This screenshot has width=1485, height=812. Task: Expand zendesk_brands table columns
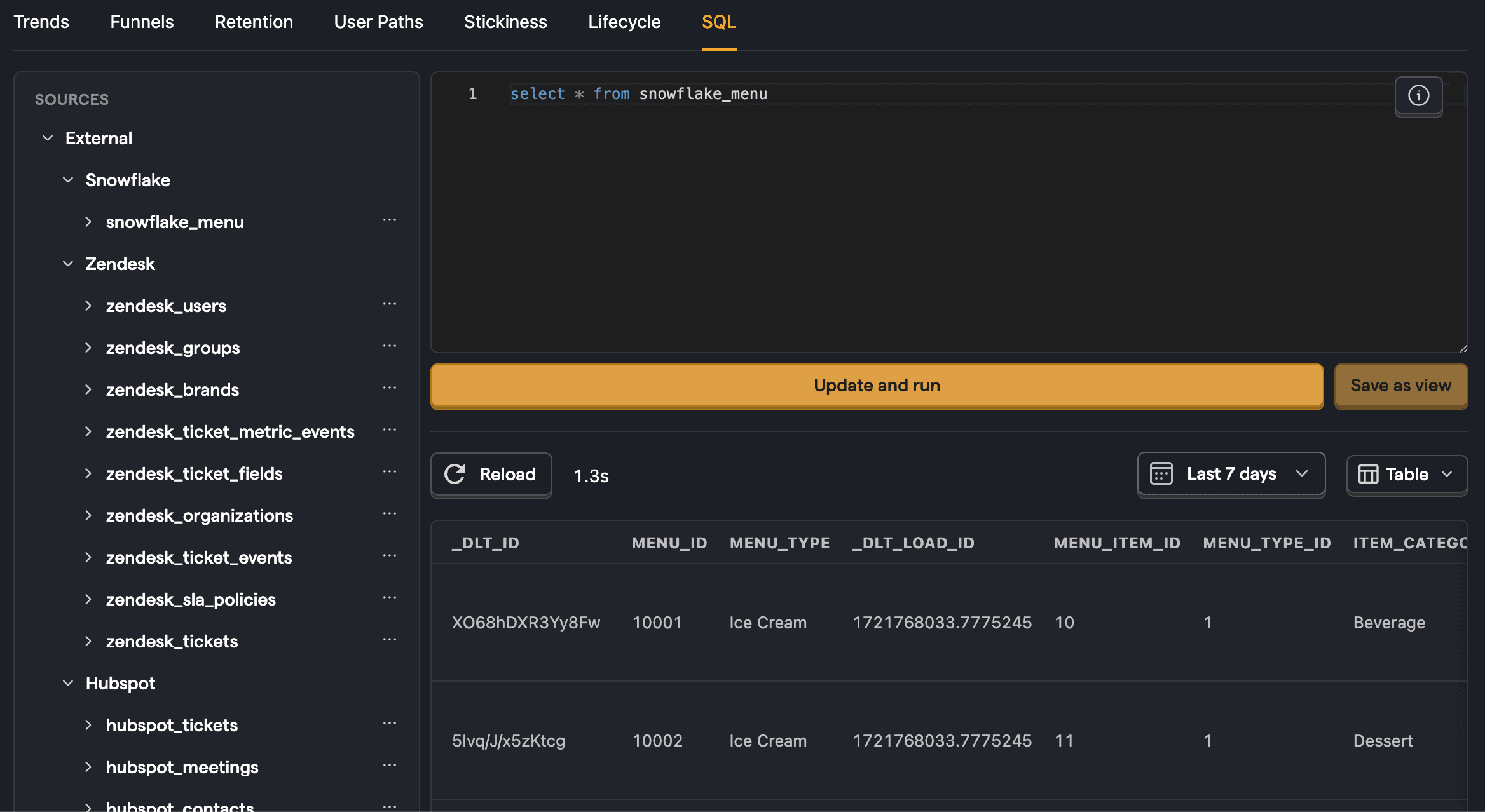[x=88, y=389]
